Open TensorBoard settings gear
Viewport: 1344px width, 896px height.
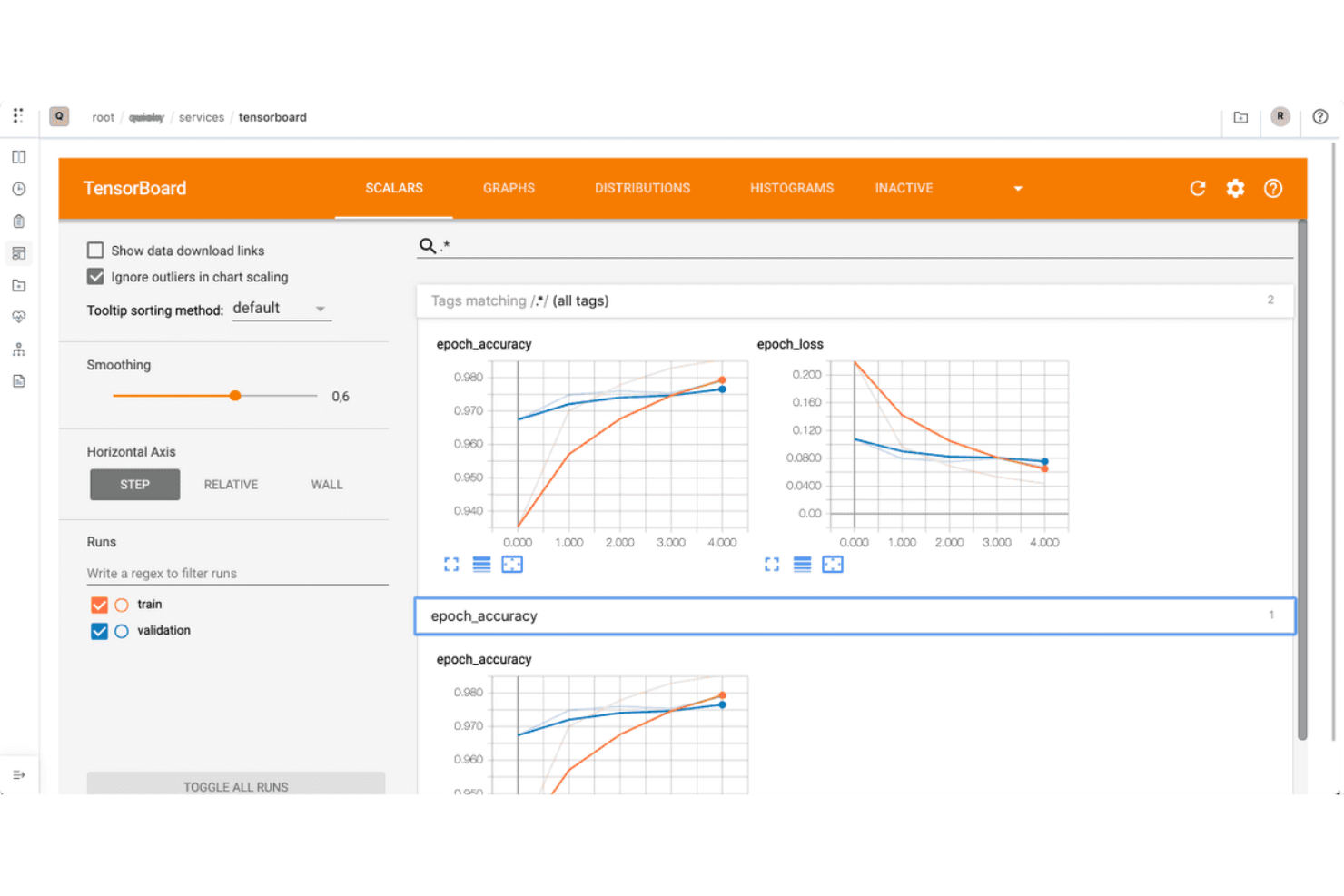point(1235,188)
